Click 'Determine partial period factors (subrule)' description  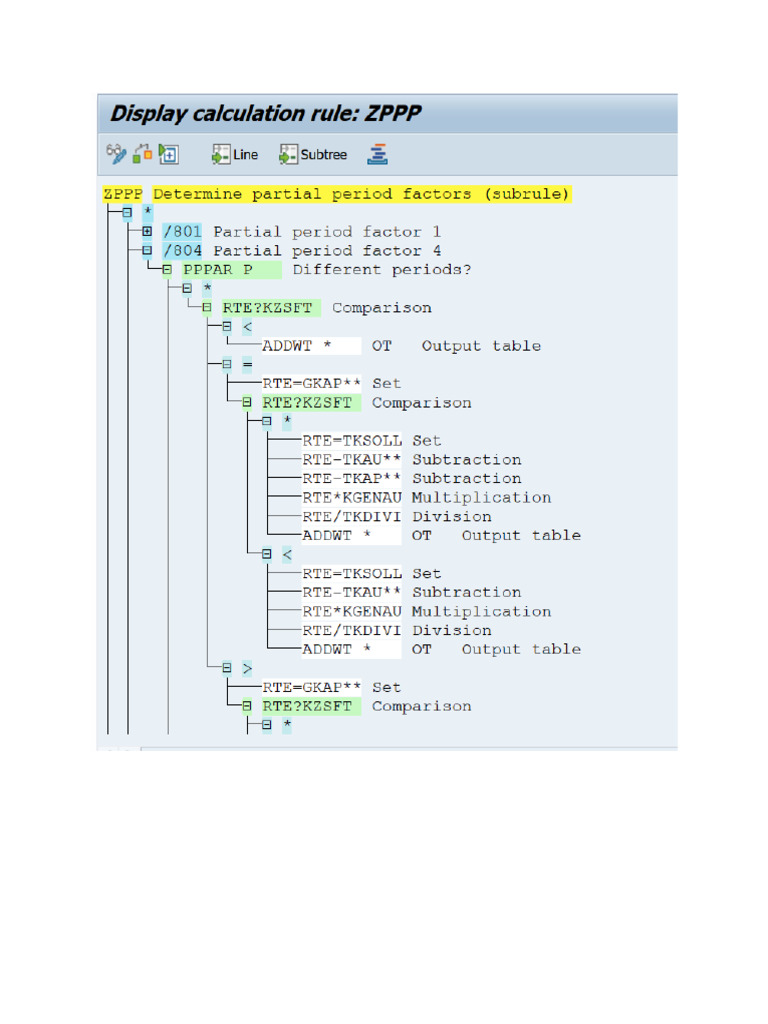pos(362,194)
